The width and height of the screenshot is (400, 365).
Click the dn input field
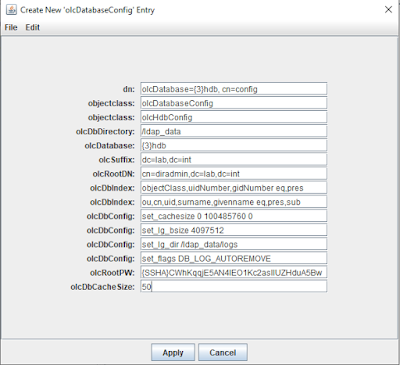(233, 89)
